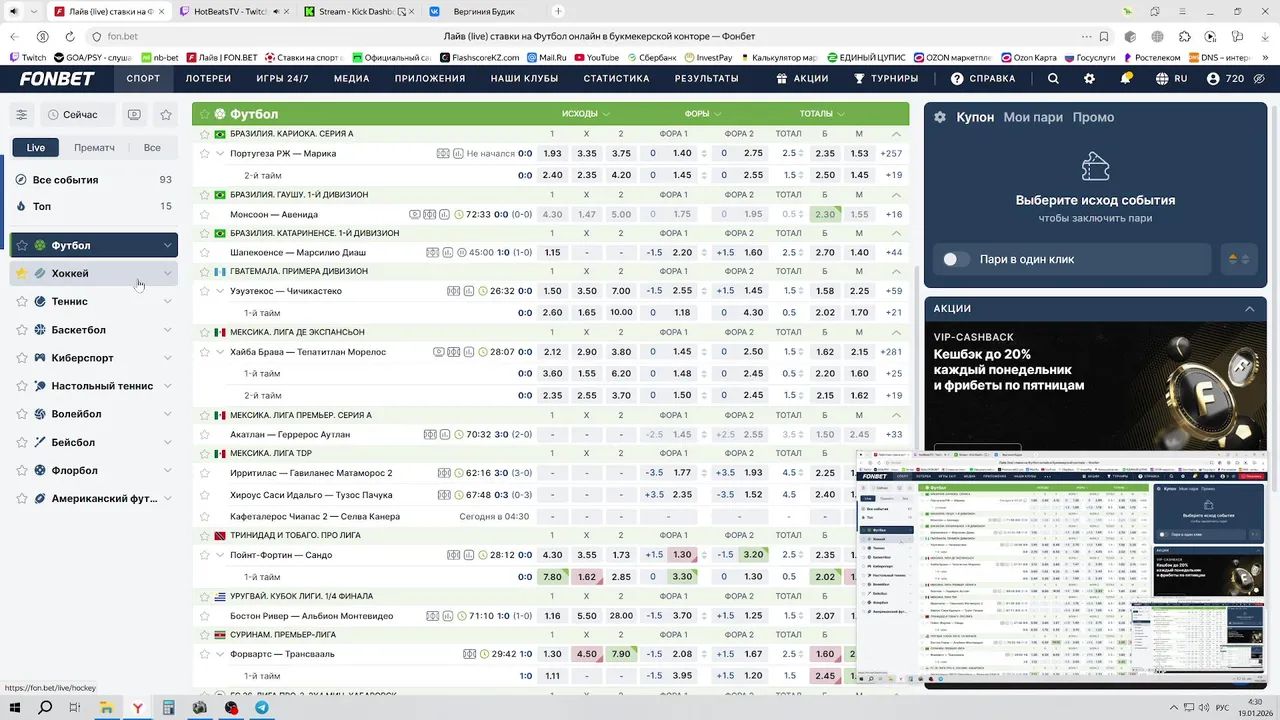Change the RU language selector

(x=1172, y=78)
